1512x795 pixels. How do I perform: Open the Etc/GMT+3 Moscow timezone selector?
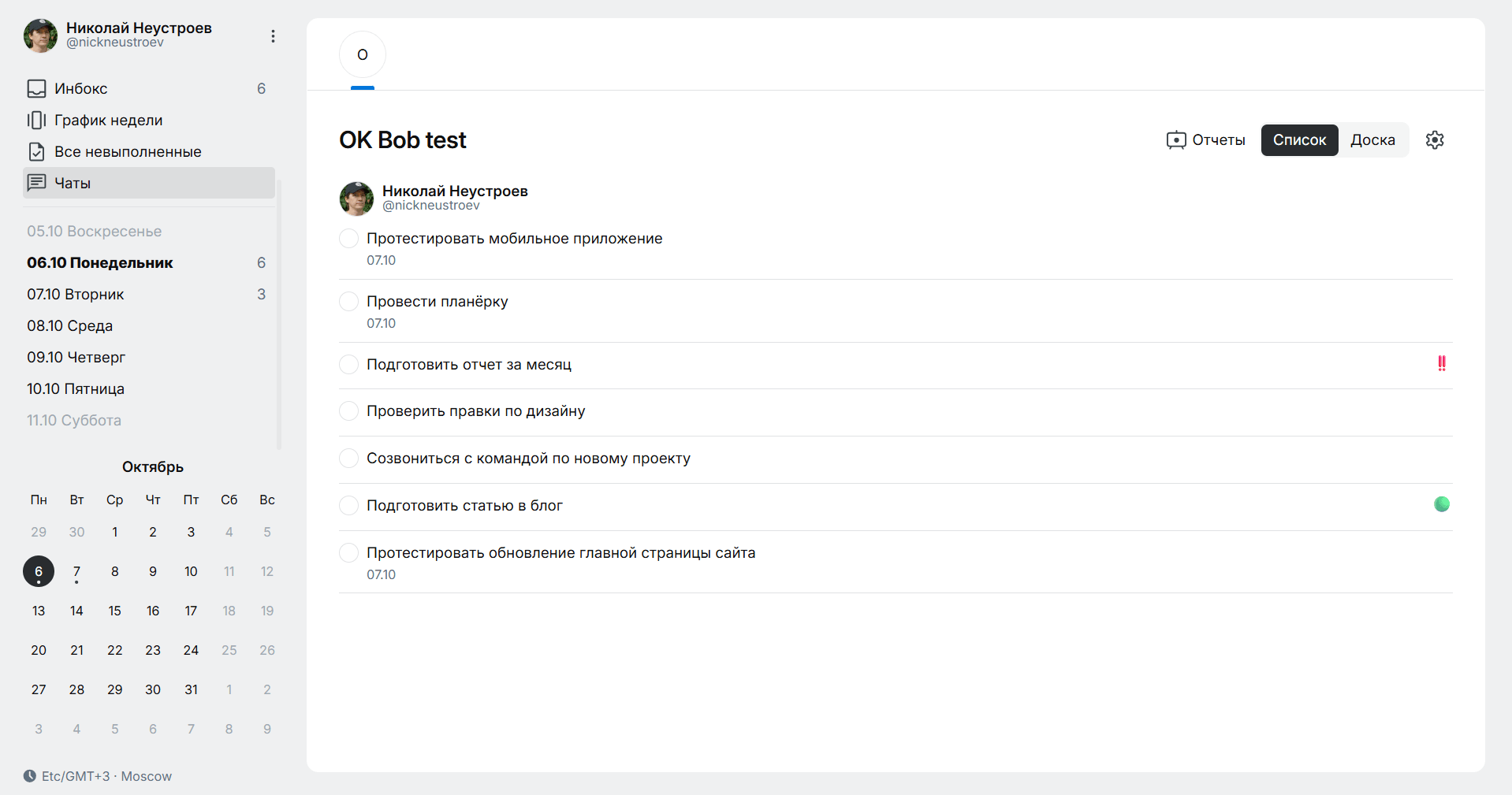(x=106, y=776)
